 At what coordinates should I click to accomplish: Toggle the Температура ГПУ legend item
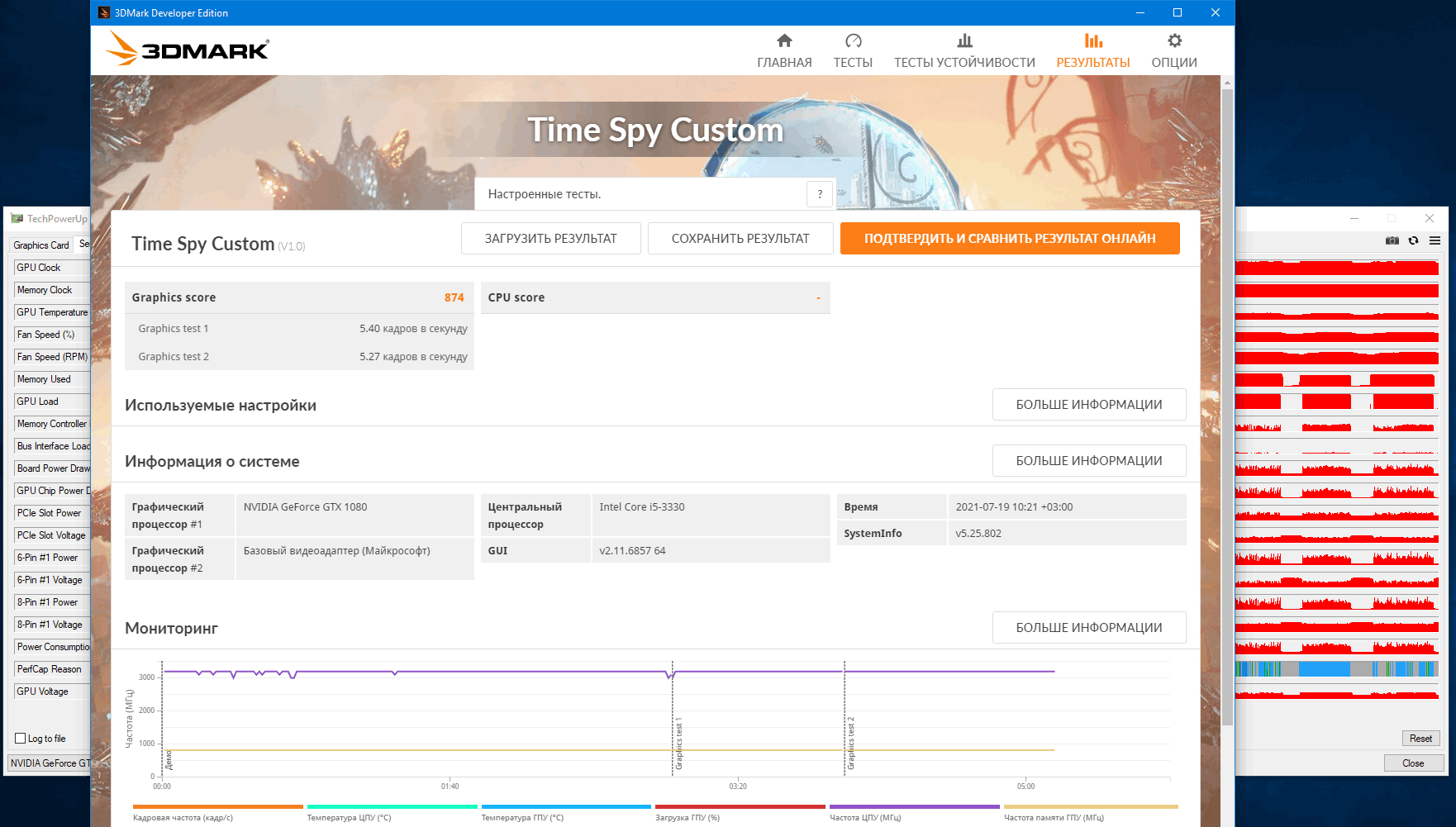pos(566,813)
